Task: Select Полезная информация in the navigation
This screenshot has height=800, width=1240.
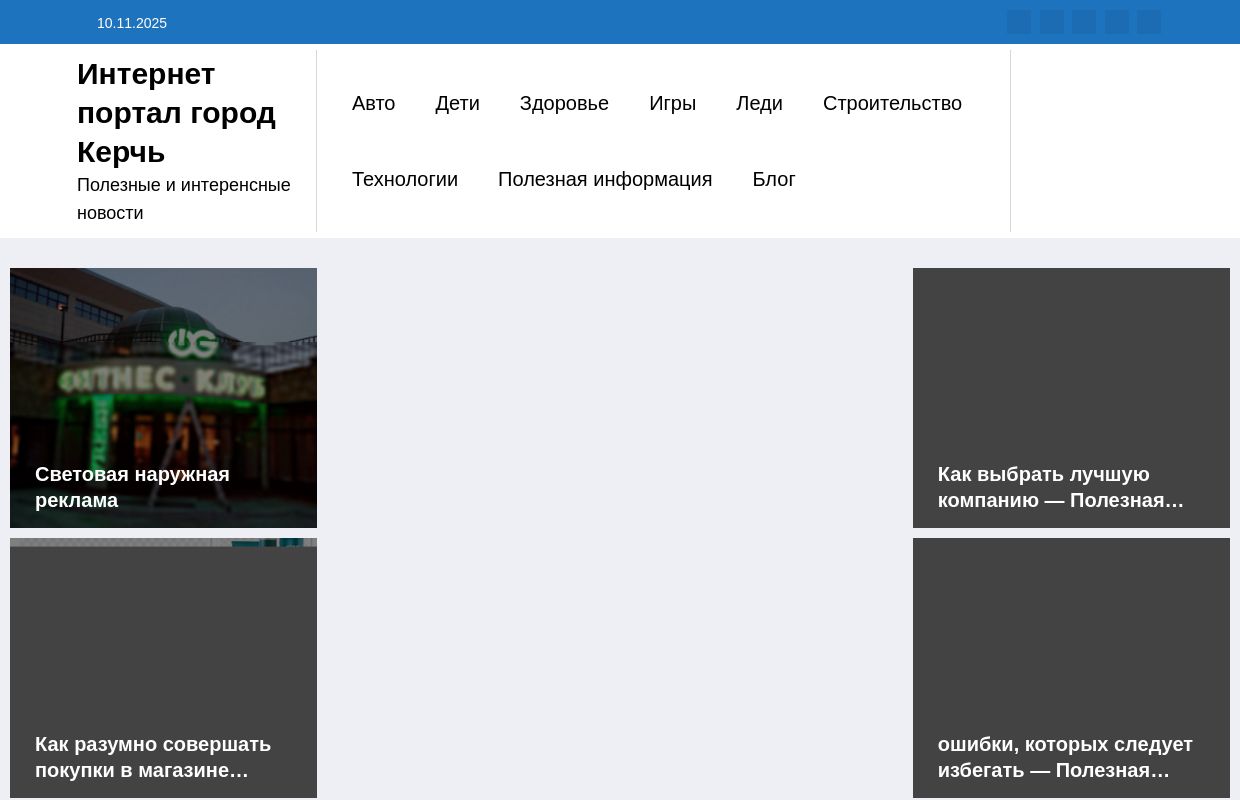Action: 605,179
